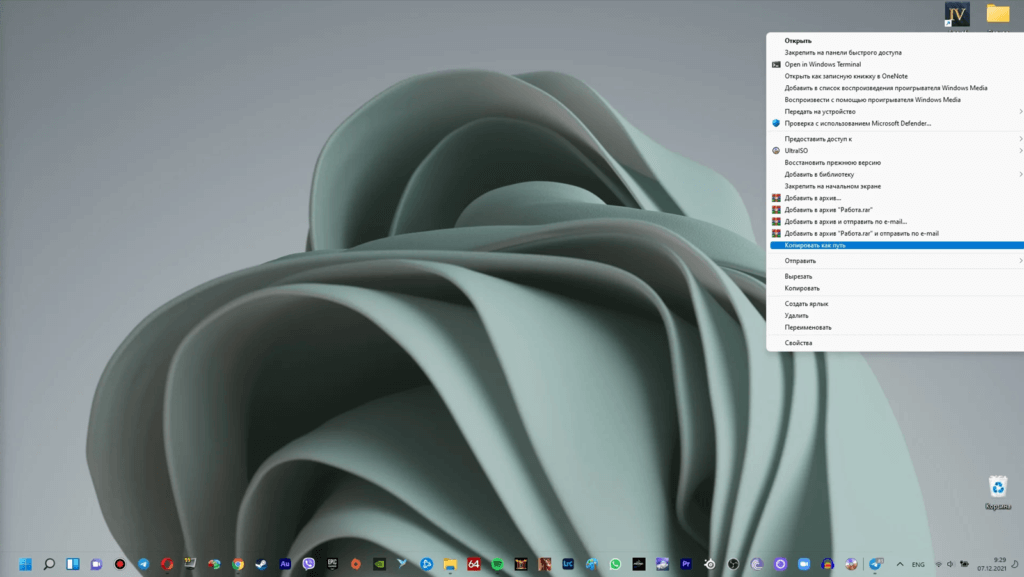Image resolution: width=1024 pixels, height=577 pixels.
Task: Launch Adobe Audition from the taskbar
Action: click(285, 564)
